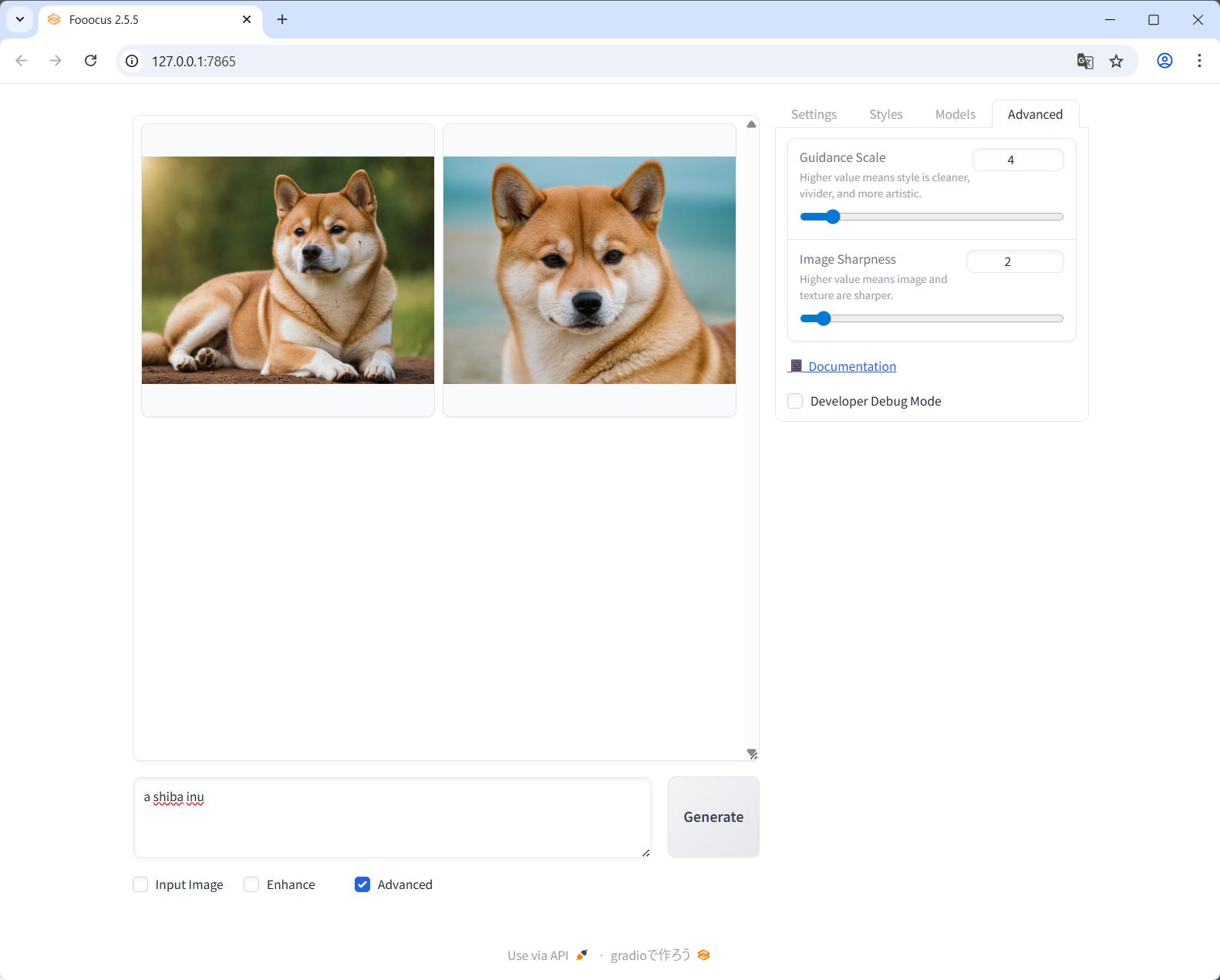Enable the Input Image checkbox
Screen dimensions: 1220x980
pos(140,884)
